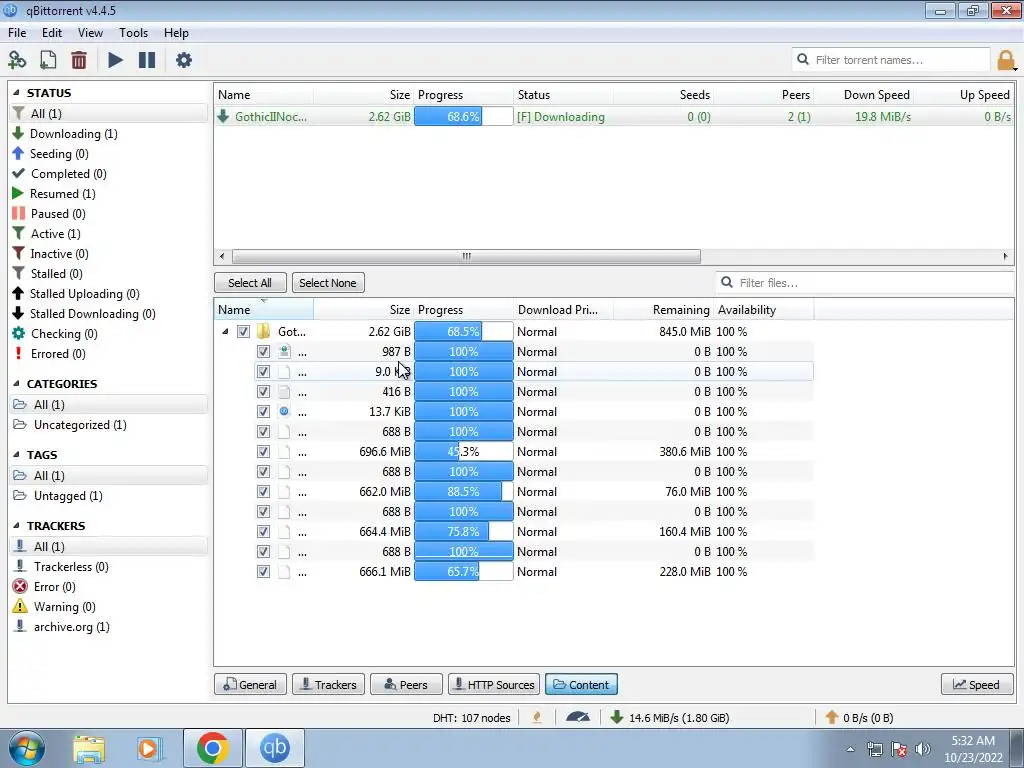
Task: Uncheck the checkbox for the 416 B file
Action: (263, 392)
